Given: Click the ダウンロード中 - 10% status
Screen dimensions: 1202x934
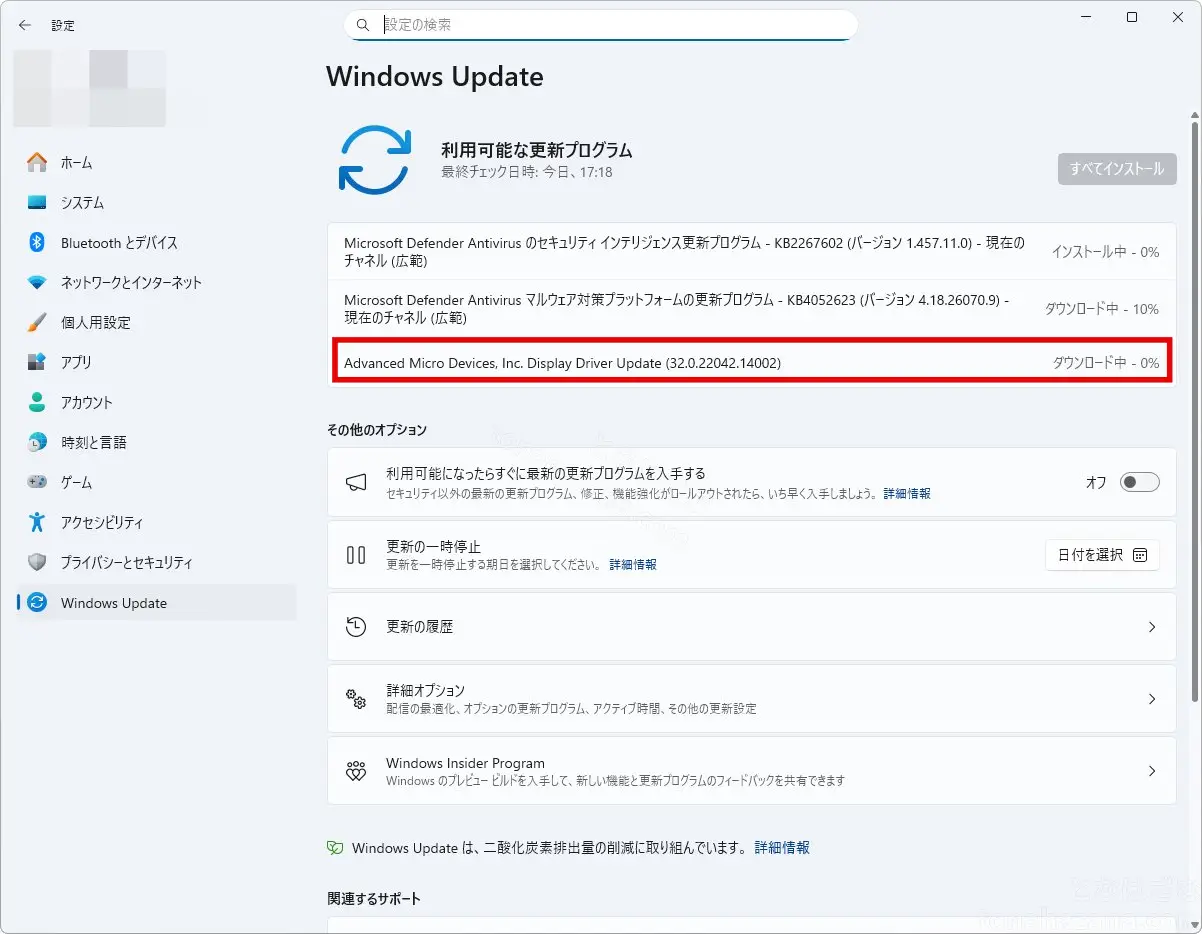Looking at the screenshot, I should (x=1102, y=309).
